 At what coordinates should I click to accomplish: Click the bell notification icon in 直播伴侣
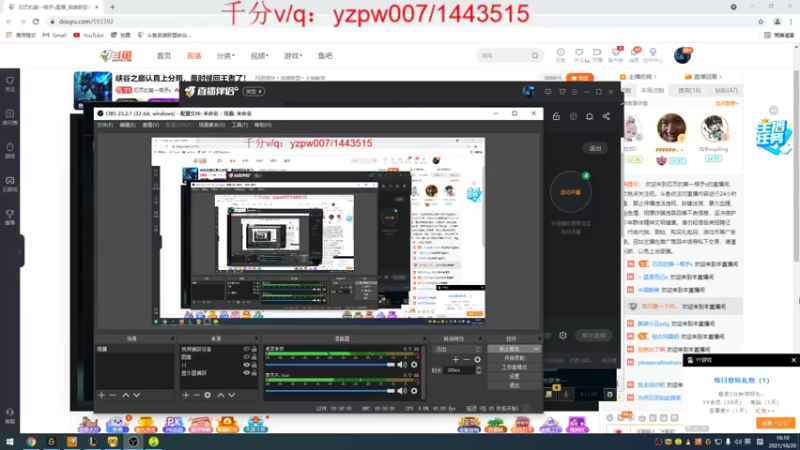pyautogui.click(x=589, y=116)
